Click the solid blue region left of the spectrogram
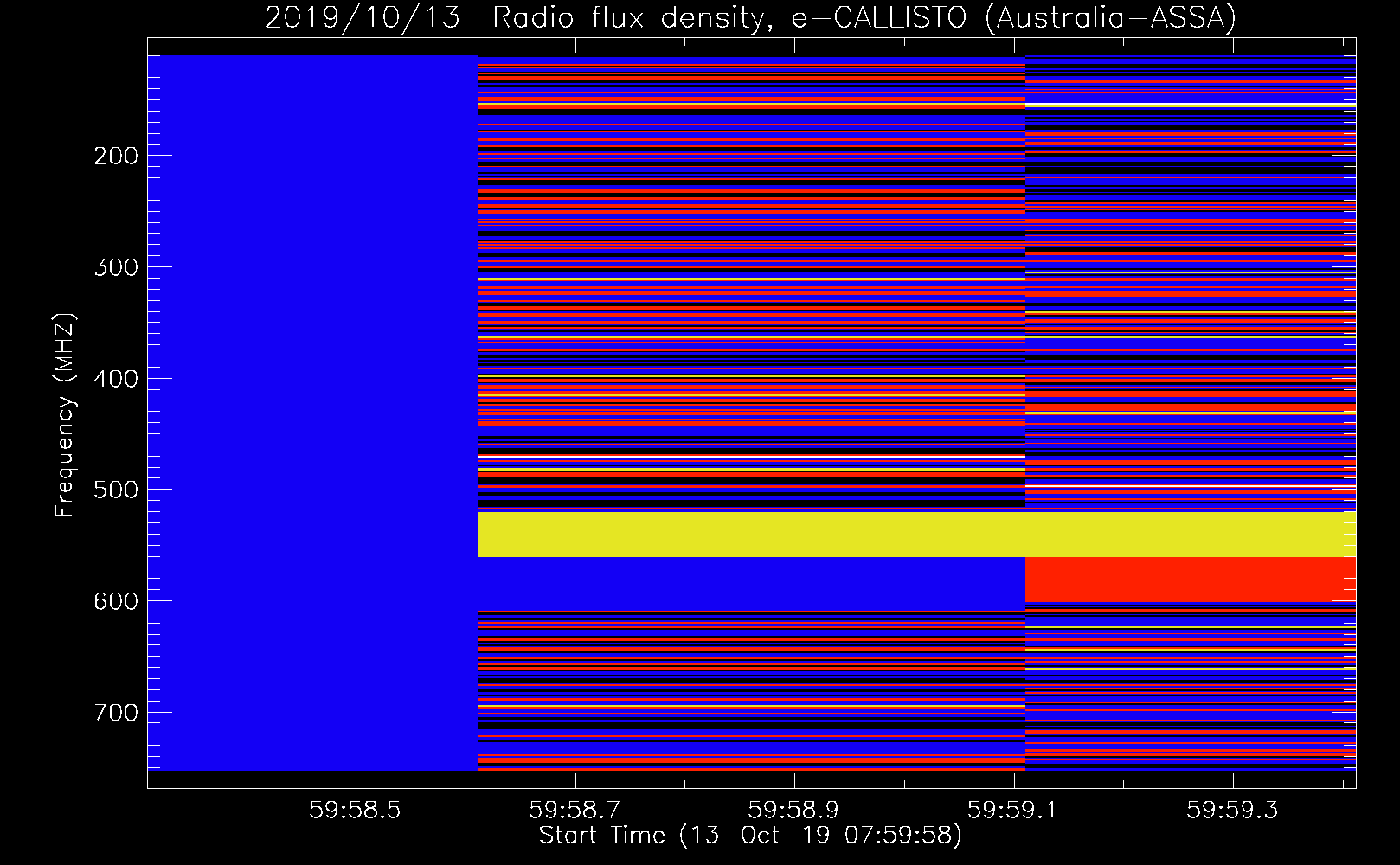Screen dimensions: 1400x865 point(312,413)
